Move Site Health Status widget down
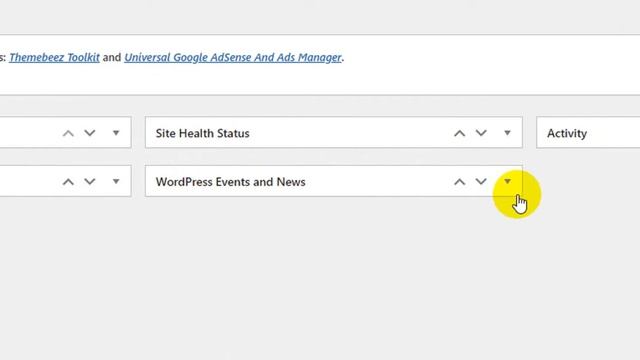The height and width of the screenshot is (360, 640). (481, 133)
